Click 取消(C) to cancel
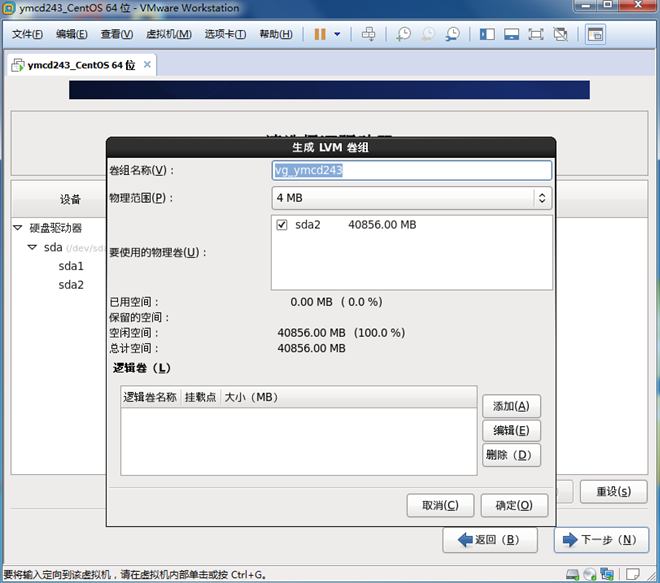The image size is (660, 583). 440,505
